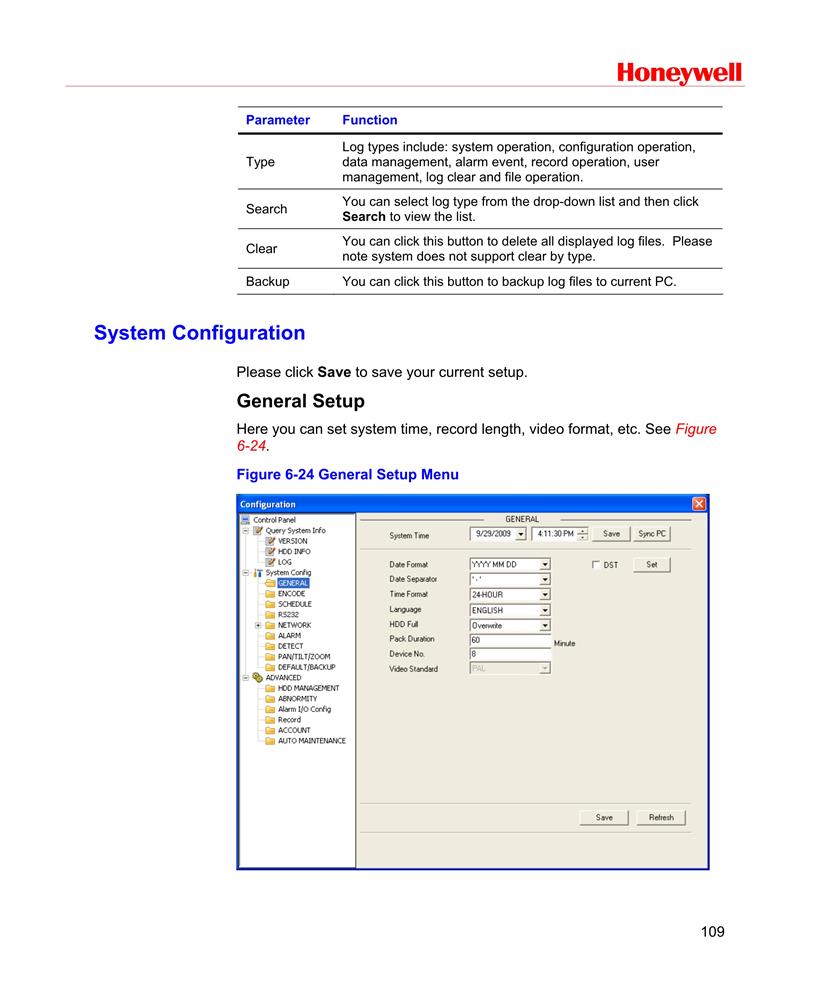Click Save next to System Time
This screenshot has height=991, width=817.
click(x=611, y=534)
